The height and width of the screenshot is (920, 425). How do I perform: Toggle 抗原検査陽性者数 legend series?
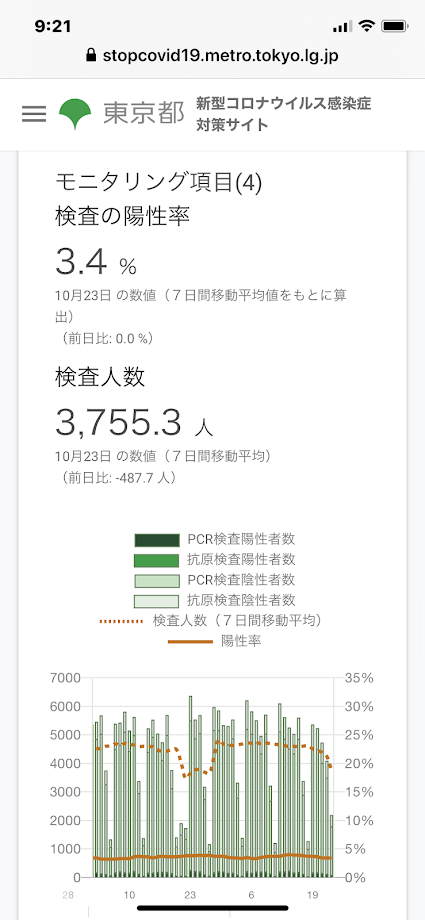pyautogui.click(x=214, y=560)
